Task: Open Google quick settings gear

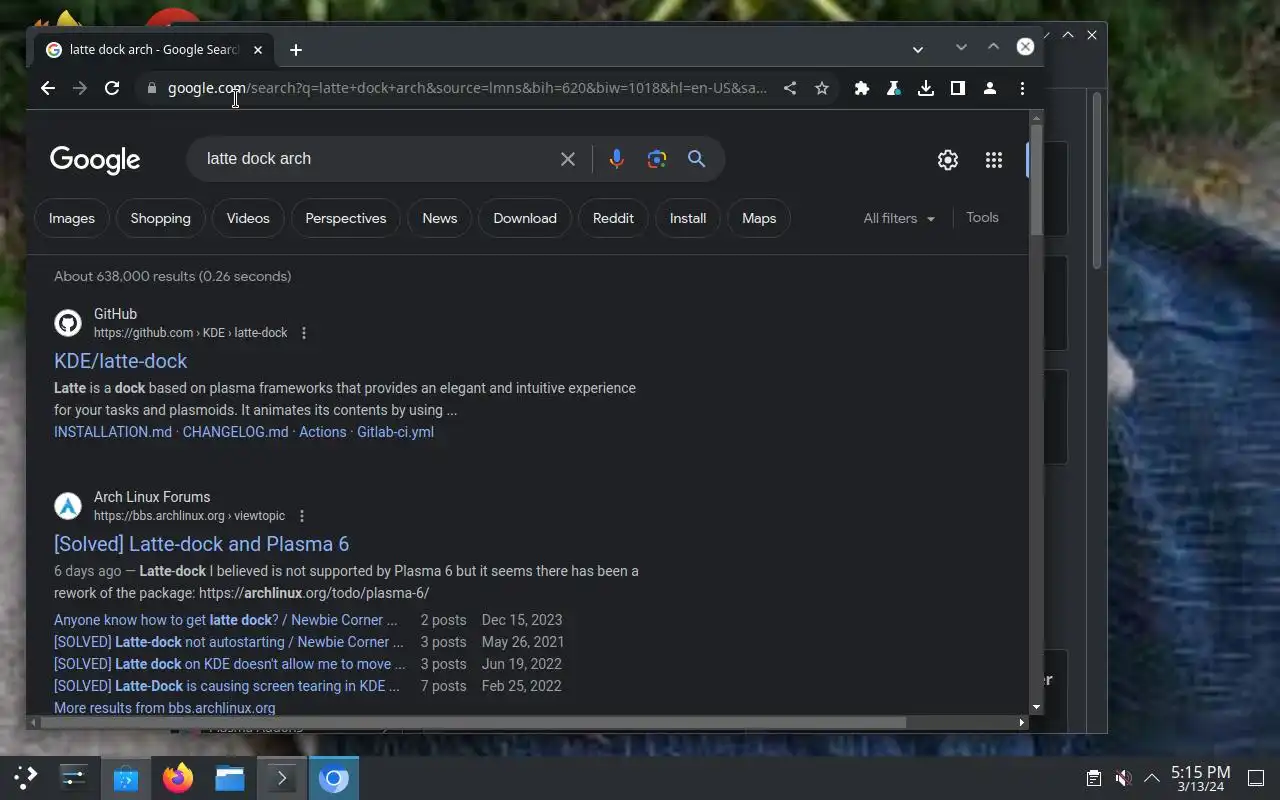Action: [948, 160]
